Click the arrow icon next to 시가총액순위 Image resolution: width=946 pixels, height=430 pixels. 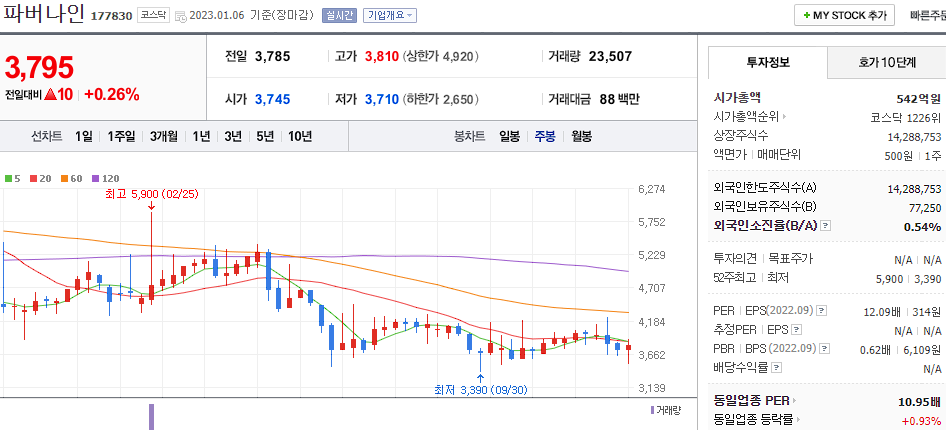click(784, 117)
